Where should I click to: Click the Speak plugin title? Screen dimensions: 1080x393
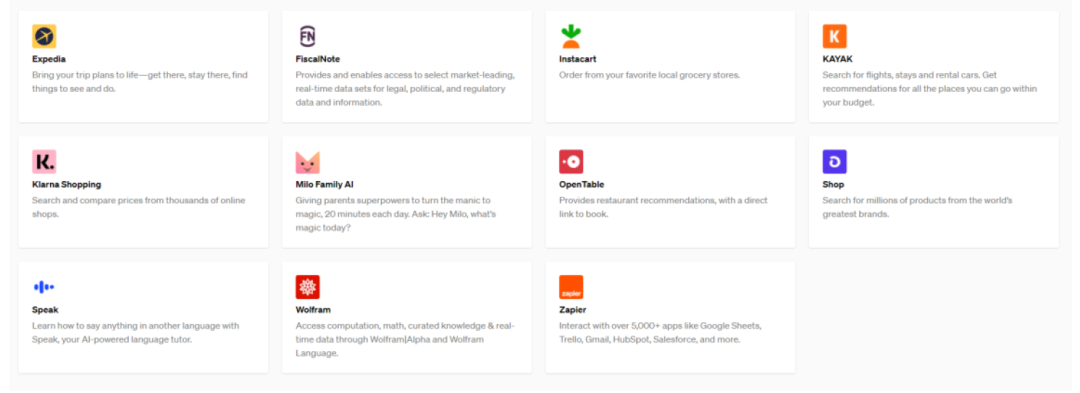(x=45, y=310)
